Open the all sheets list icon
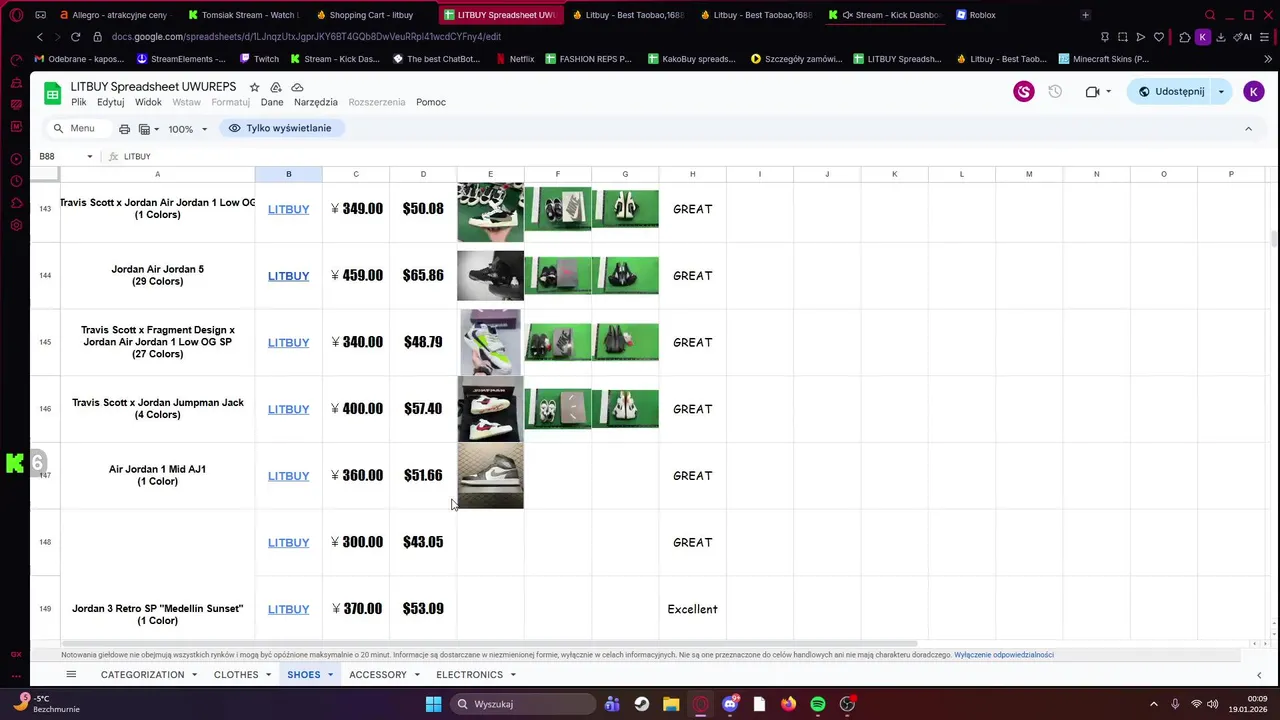The width and height of the screenshot is (1280, 720). click(71, 675)
